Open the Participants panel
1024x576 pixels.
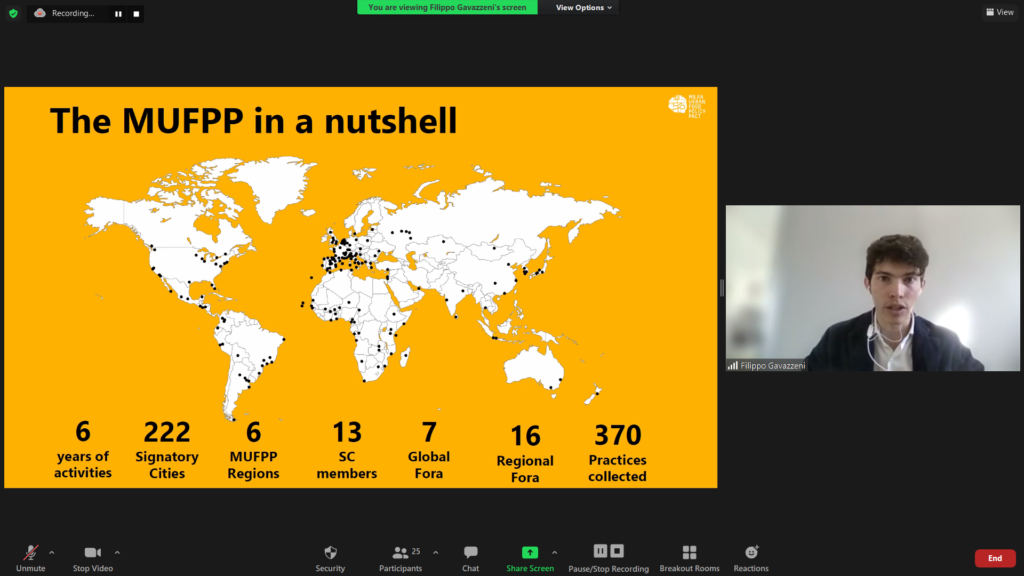(400, 553)
